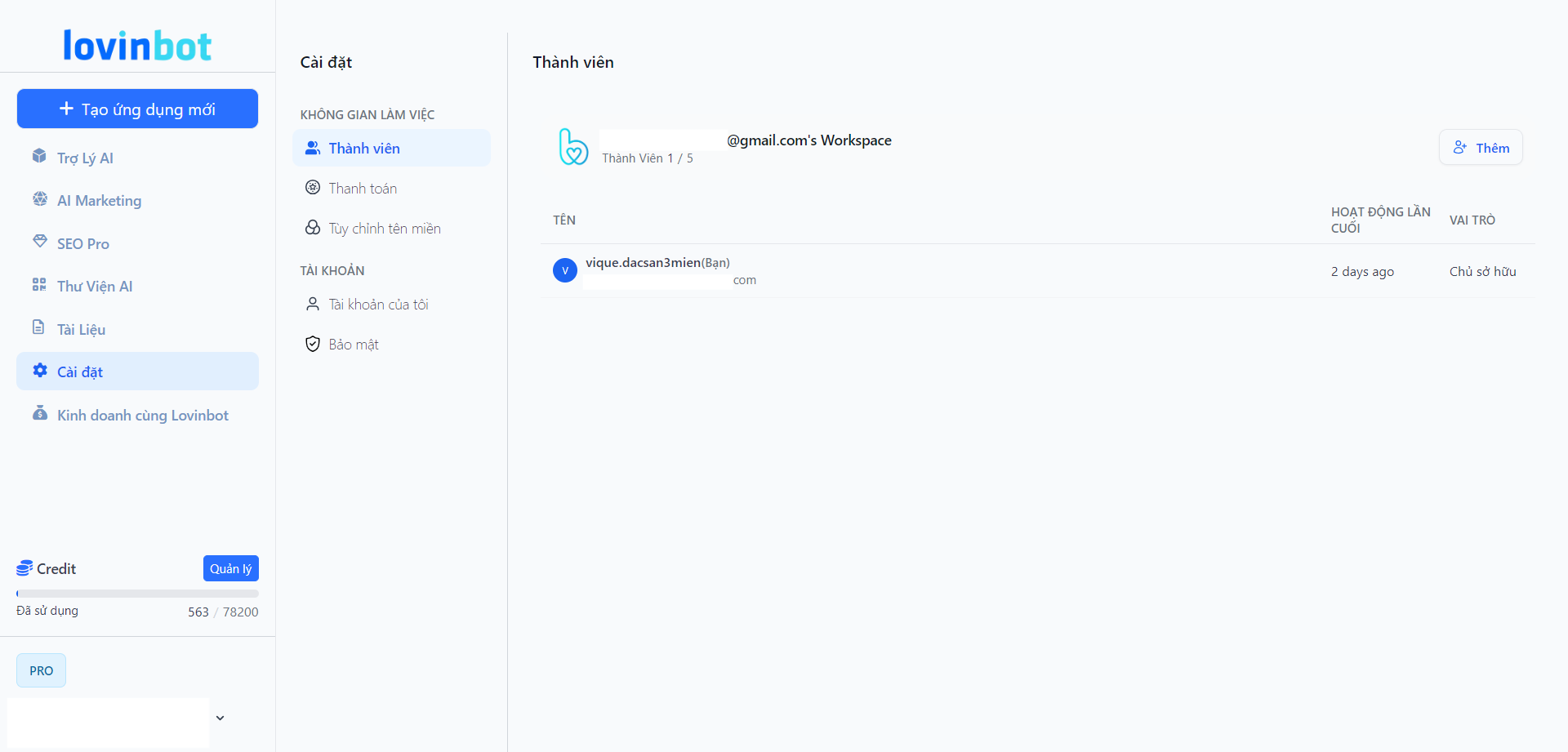This screenshot has width=1568, height=752.
Task: Click the Thêm member button
Action: click(1480, 148)
